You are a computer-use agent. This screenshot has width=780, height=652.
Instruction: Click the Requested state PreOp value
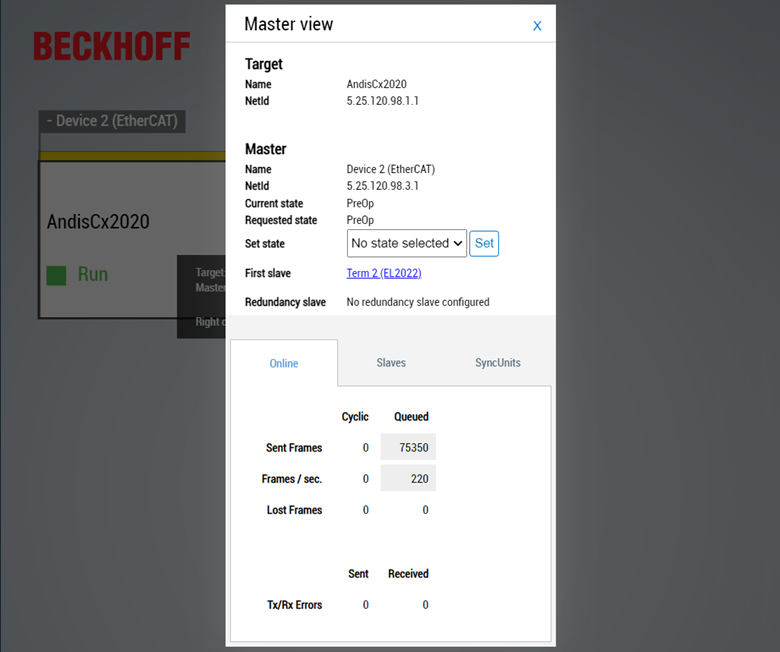coord(360,220)
